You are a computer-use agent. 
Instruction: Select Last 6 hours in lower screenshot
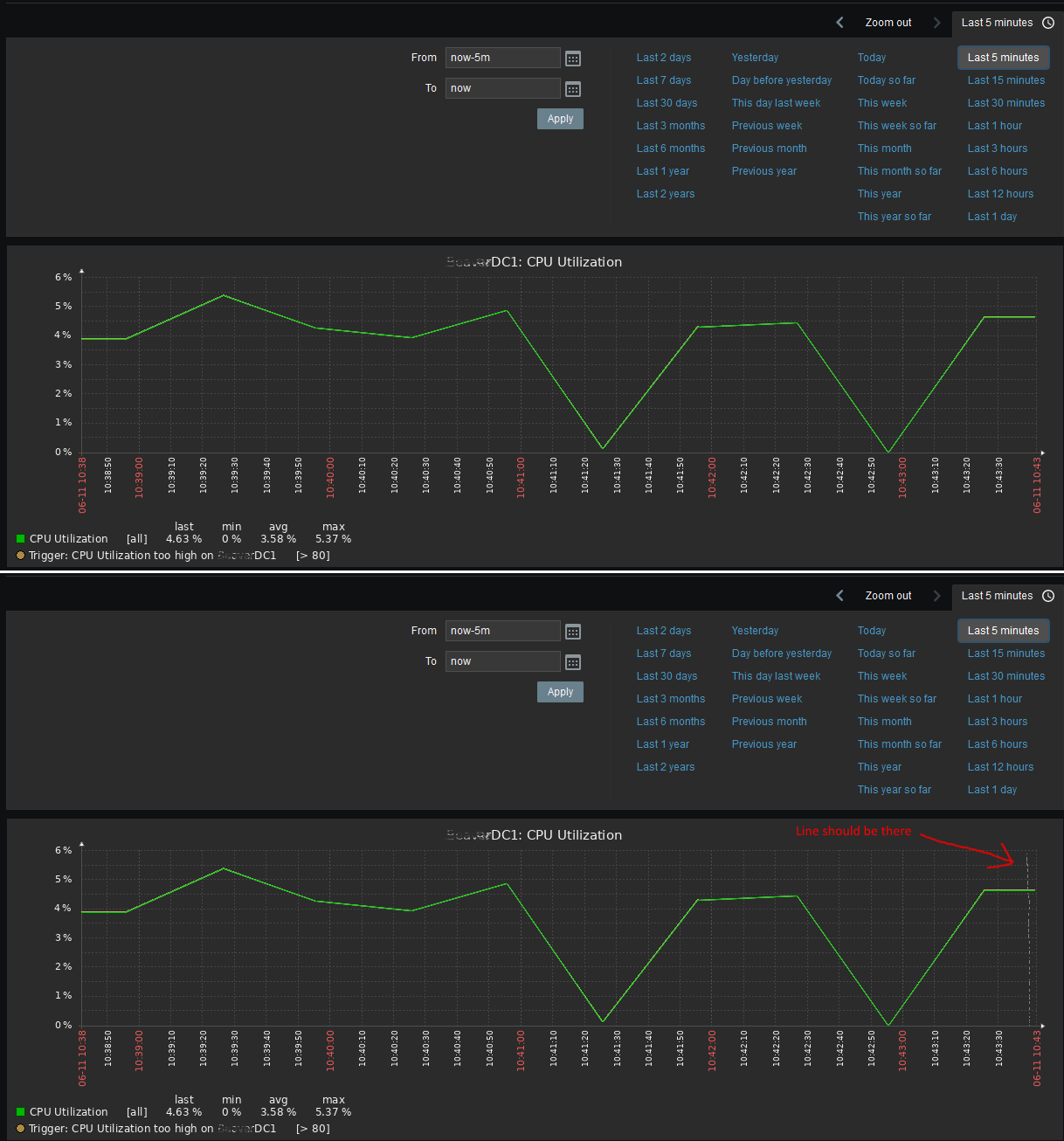[998, 744]
